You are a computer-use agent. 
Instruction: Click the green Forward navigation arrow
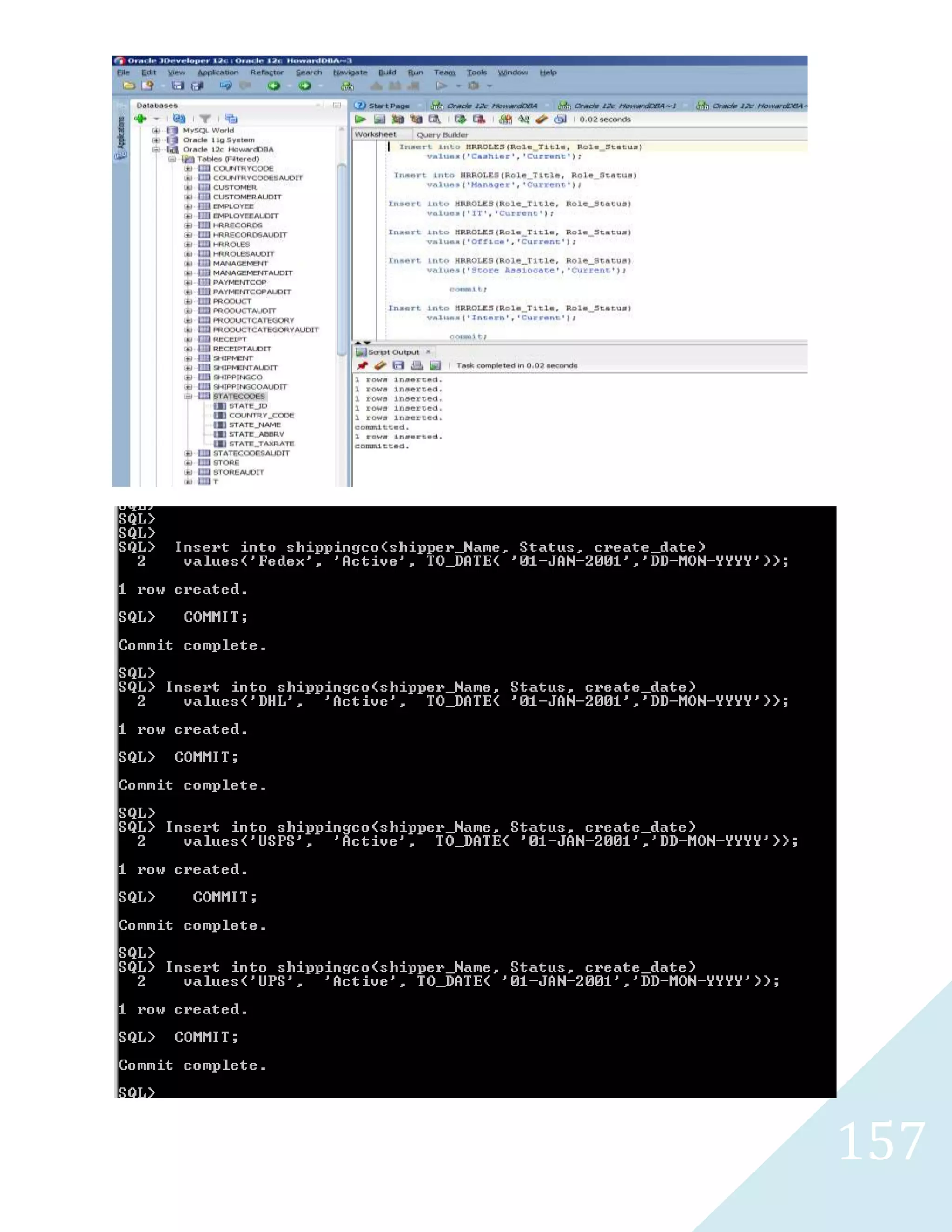click(x=305, y=86)
